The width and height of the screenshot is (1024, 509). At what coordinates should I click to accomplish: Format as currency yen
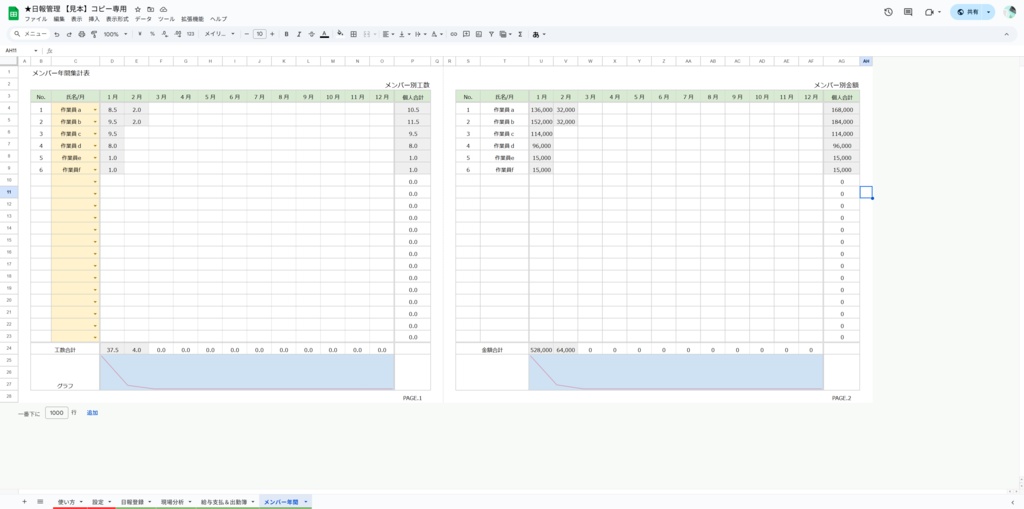coord(140,34)
